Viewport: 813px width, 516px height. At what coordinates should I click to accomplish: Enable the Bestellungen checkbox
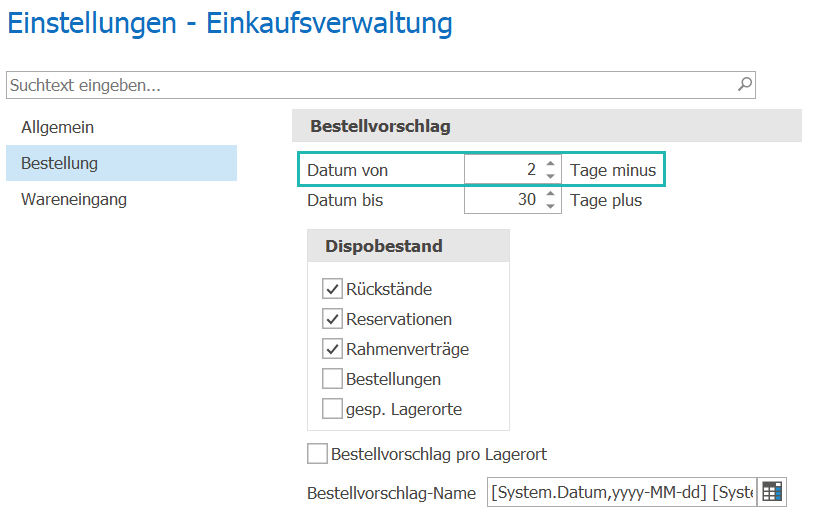[x=332, y=379]
